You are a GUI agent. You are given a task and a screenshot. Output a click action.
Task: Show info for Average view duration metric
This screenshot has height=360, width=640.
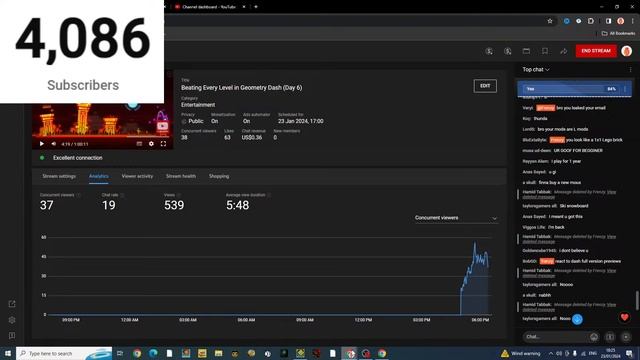click(269, 195)
